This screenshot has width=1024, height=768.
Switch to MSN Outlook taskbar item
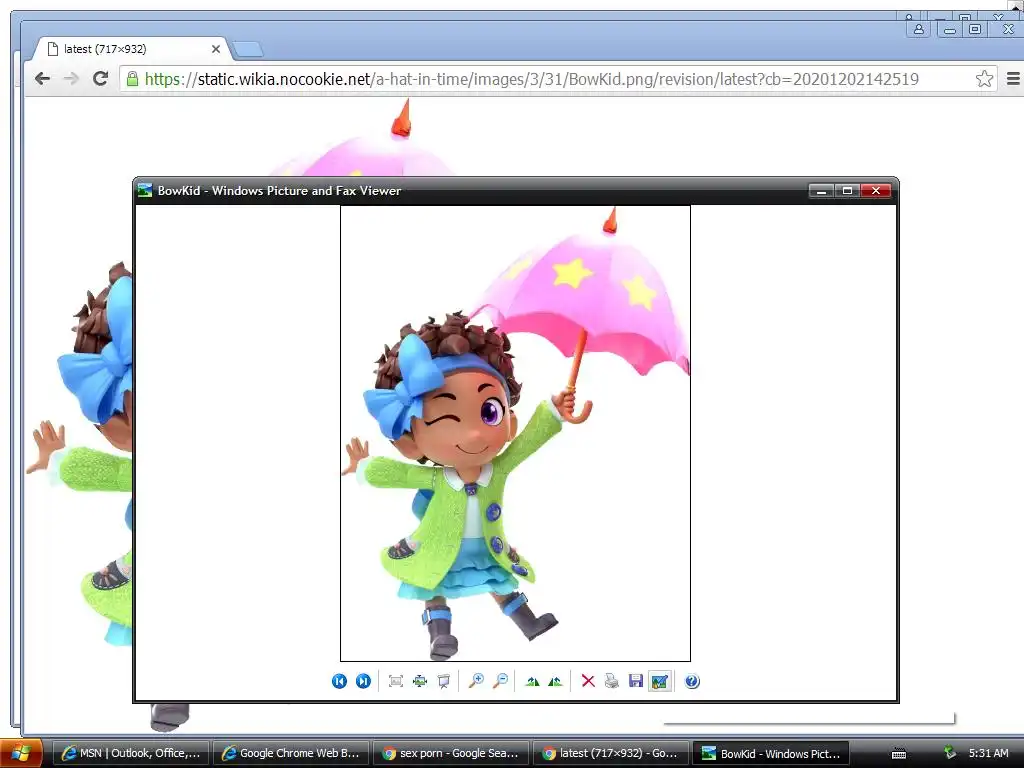tap(131, 753)
